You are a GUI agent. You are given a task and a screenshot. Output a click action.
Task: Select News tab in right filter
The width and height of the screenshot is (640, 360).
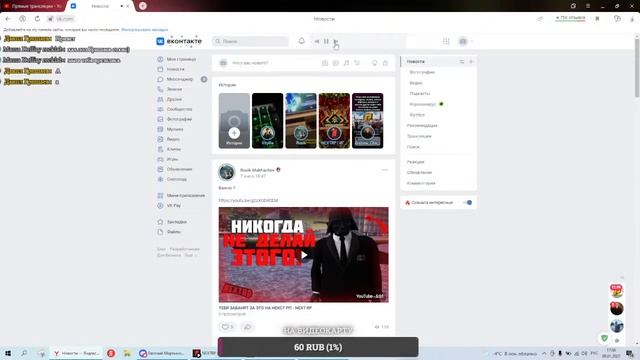(x=416, y=62)
